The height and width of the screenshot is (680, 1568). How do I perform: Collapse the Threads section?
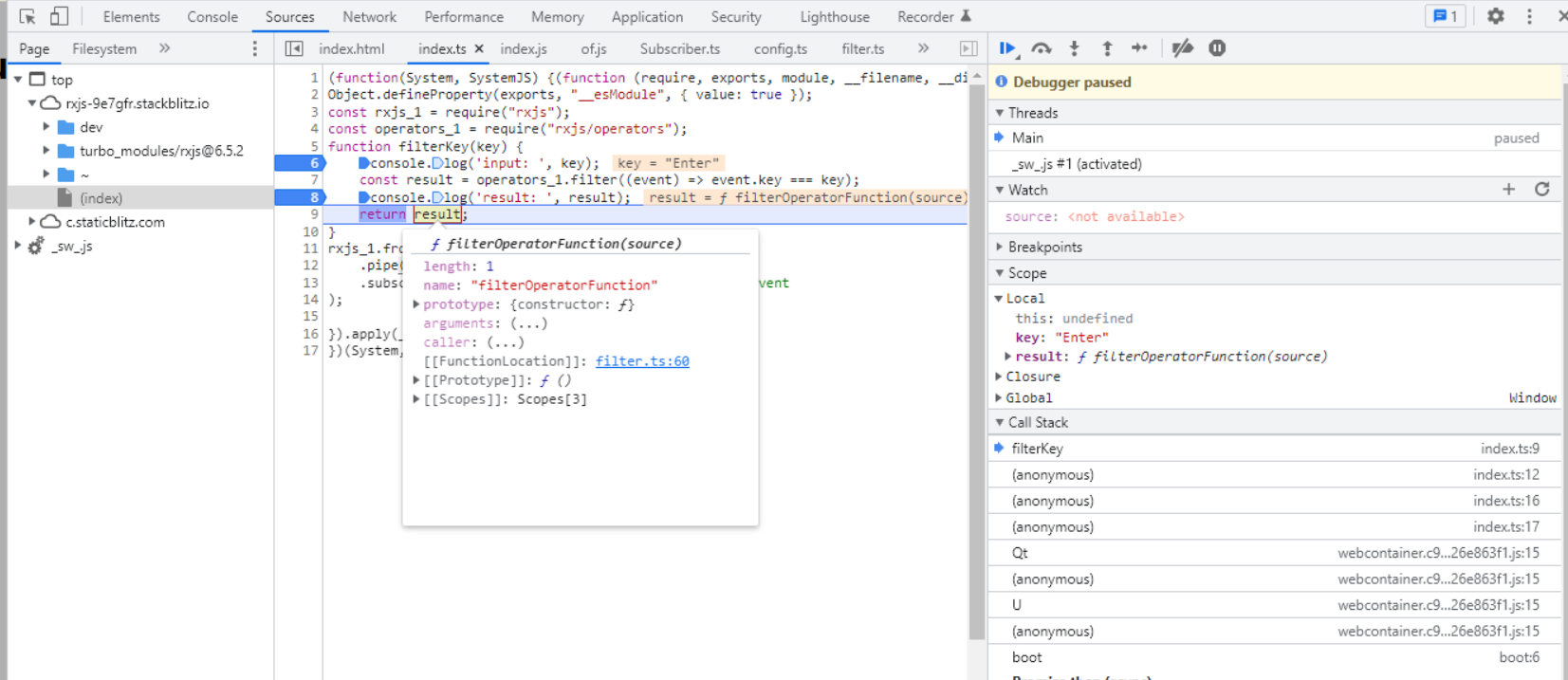point(1000,113)
